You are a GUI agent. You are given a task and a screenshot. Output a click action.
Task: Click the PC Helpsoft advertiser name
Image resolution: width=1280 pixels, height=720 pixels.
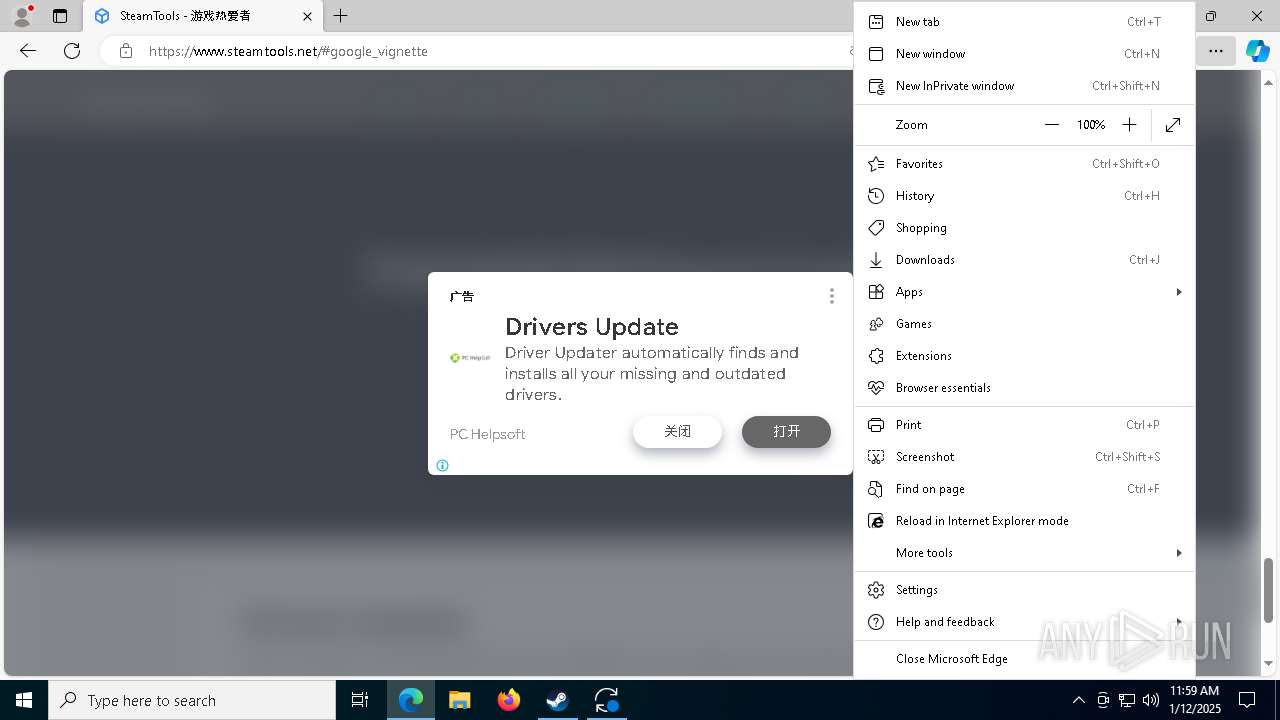(487, 434)
